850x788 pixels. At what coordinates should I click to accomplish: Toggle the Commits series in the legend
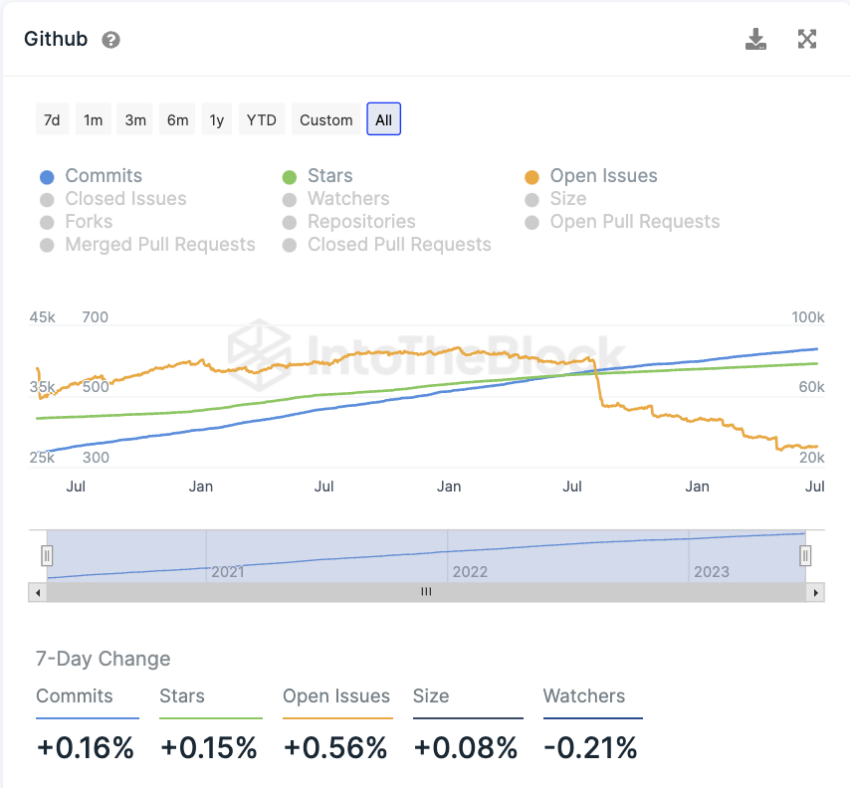click(91, 176)
